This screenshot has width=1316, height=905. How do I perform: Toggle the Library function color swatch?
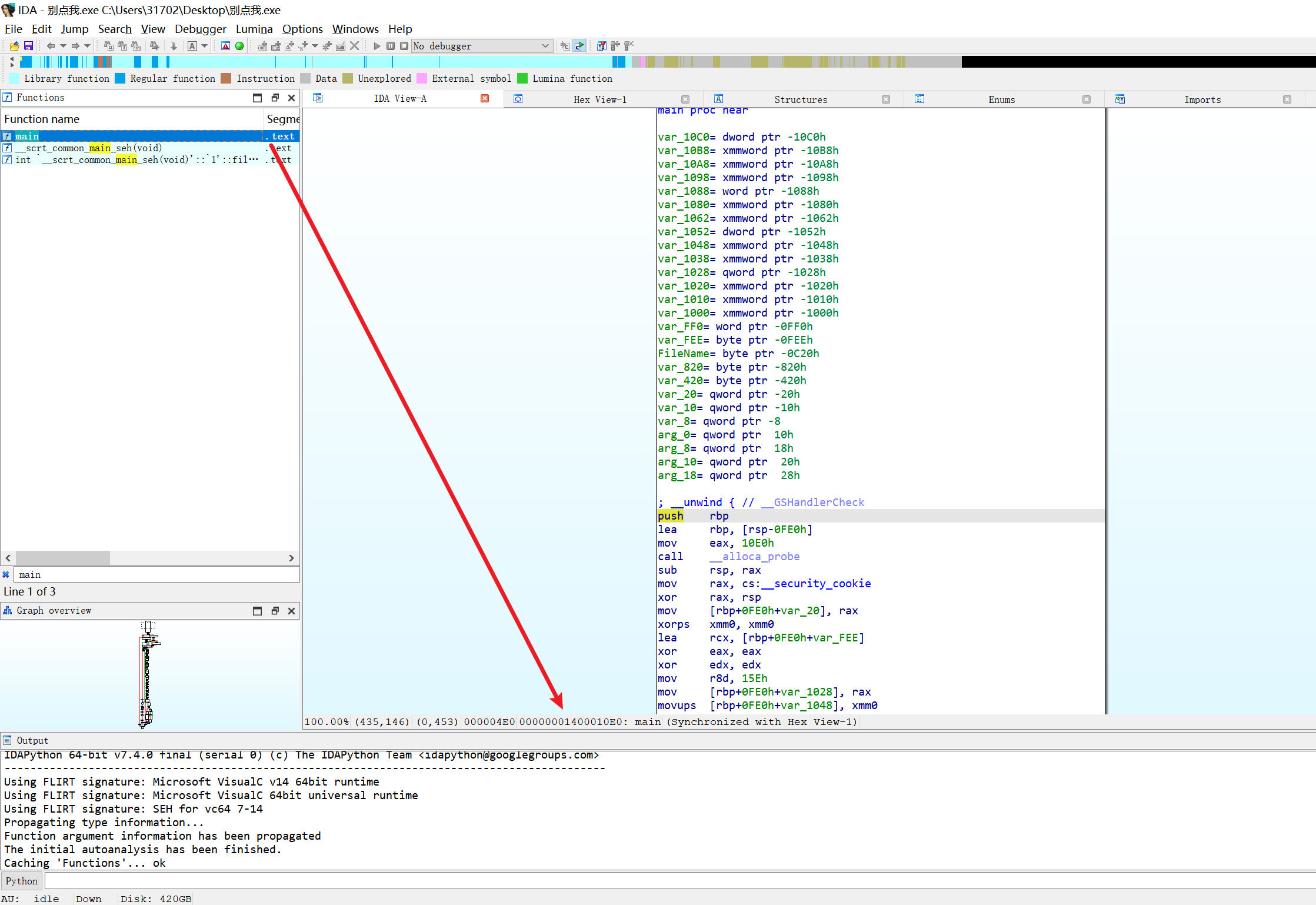coord(15,78)
